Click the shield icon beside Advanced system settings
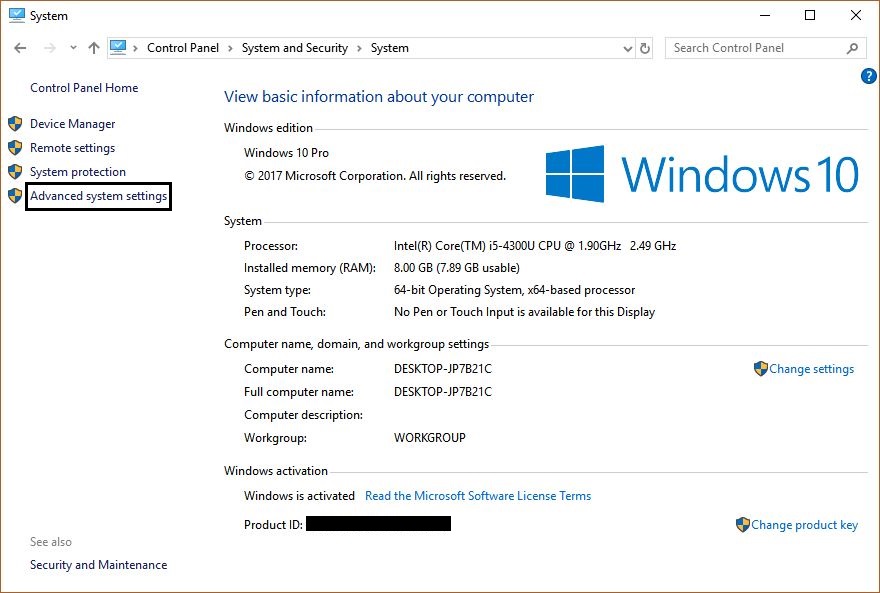 coord(15,195)
